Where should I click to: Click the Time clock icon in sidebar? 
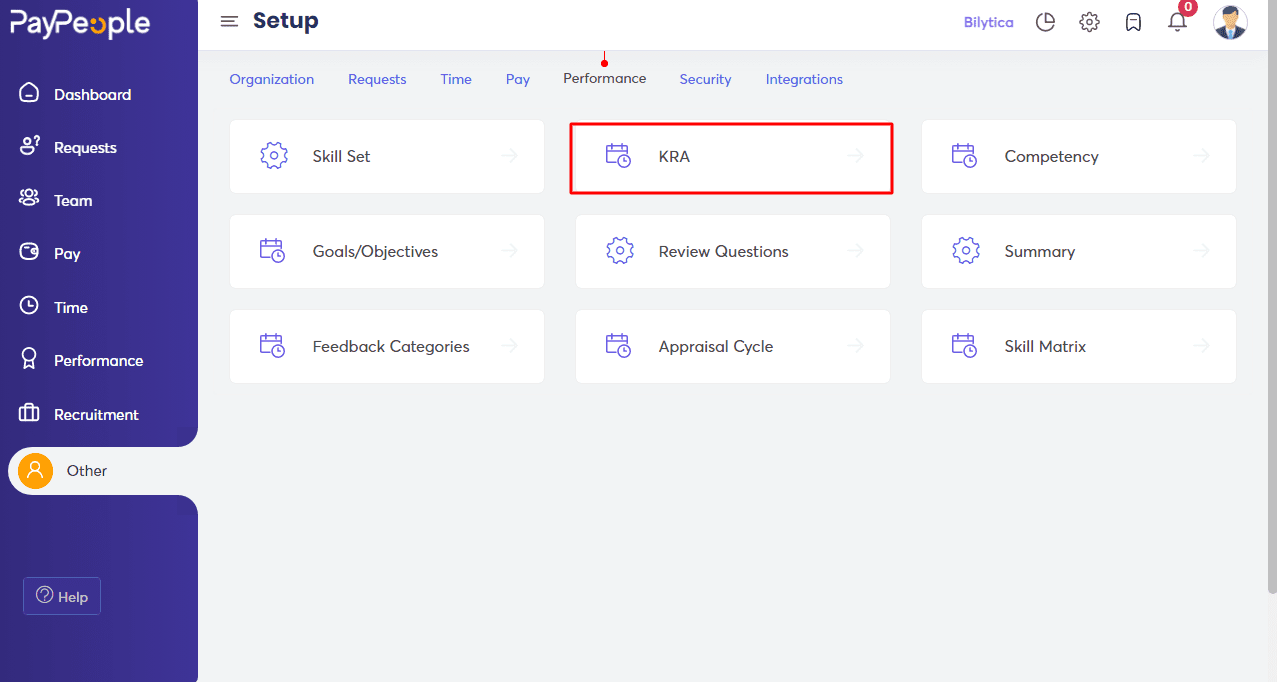(x=30, y=306)
